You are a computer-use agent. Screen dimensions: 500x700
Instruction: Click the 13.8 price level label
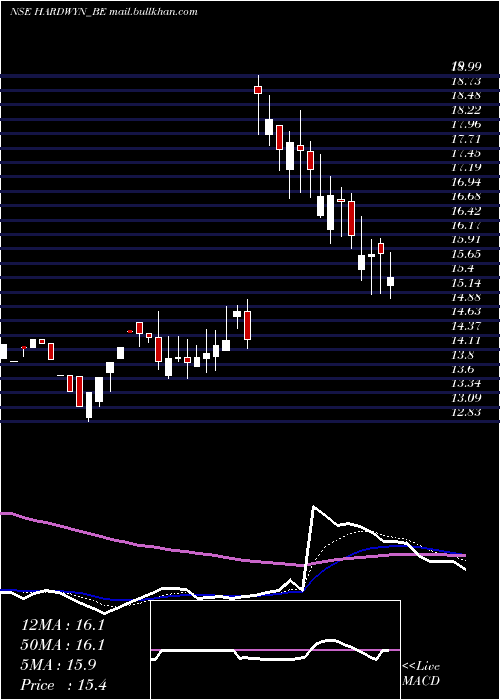(x=462, y=355)
